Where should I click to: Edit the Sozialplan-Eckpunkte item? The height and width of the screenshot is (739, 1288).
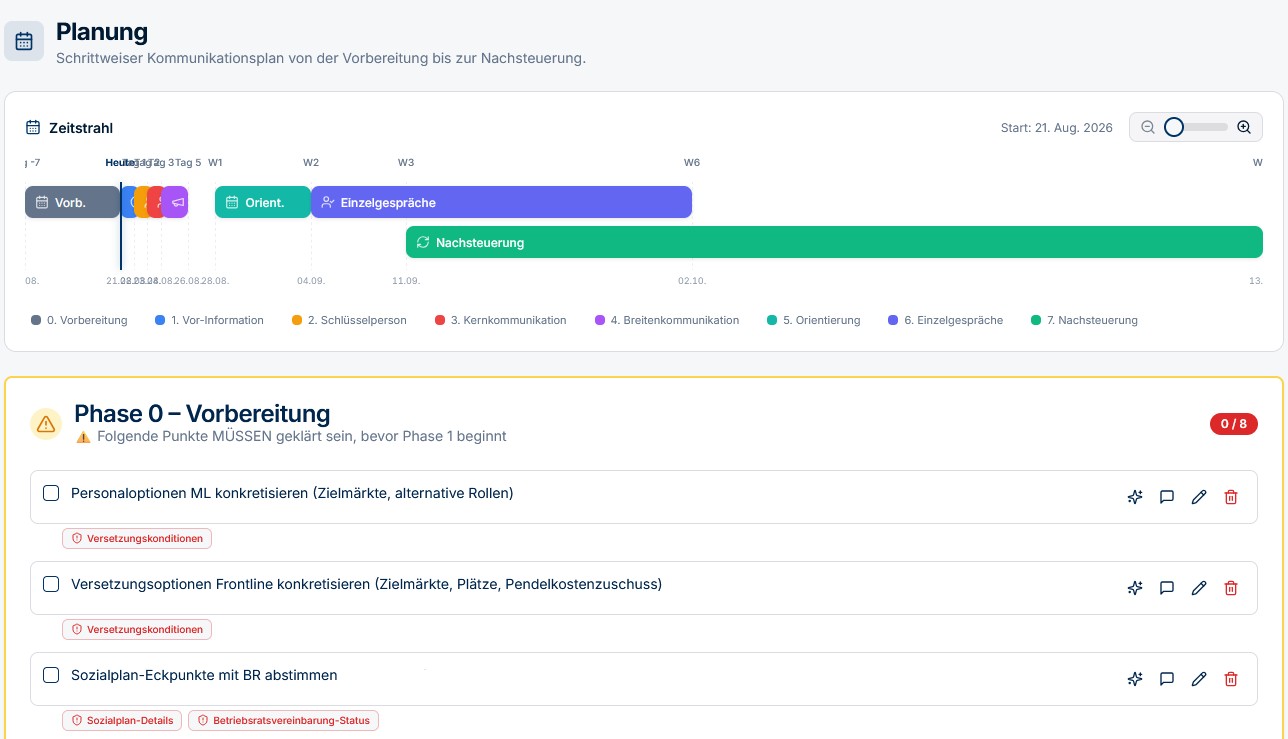pos(1199,679)
